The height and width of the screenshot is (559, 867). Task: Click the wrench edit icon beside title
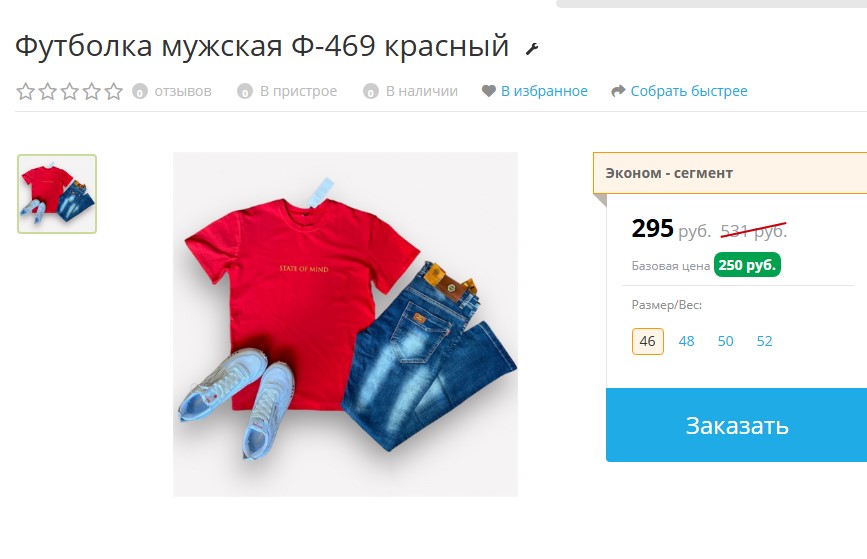point(532,49)
